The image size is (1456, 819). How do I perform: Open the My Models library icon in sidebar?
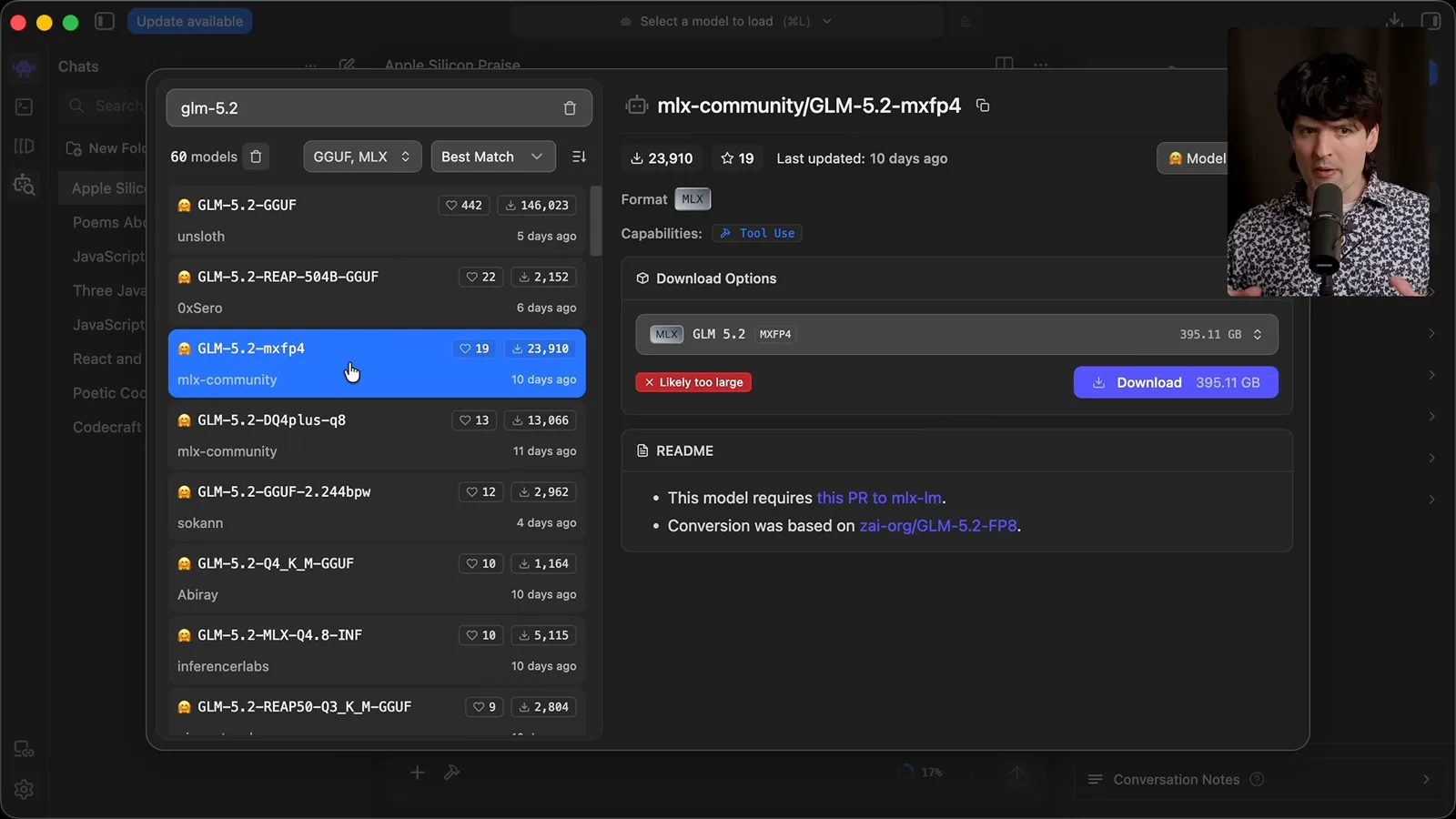pyautogui.click(x=25, y=146)
